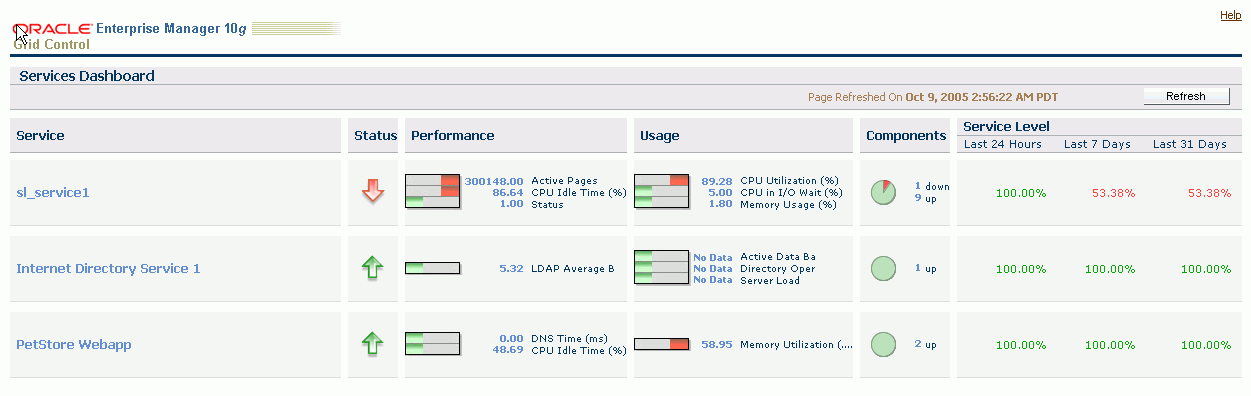Click No Data next to Server Load

click(x=713, y=280)
